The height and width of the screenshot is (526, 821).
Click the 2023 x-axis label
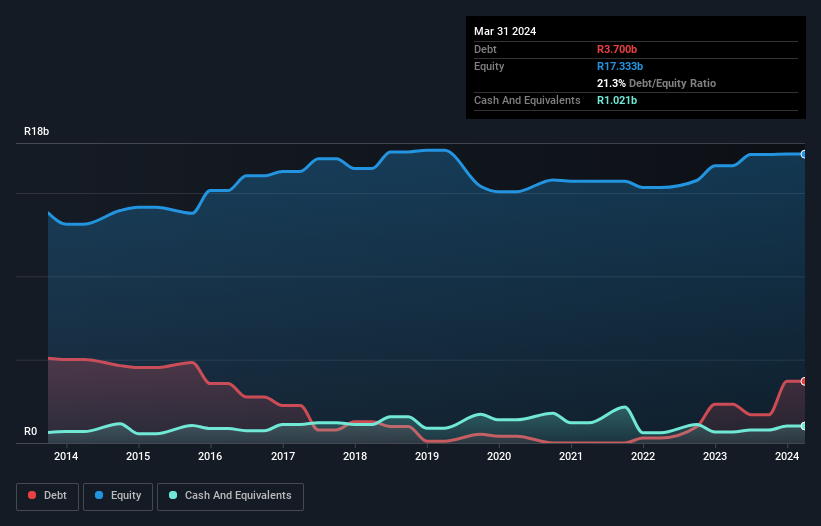pos(715,456)
